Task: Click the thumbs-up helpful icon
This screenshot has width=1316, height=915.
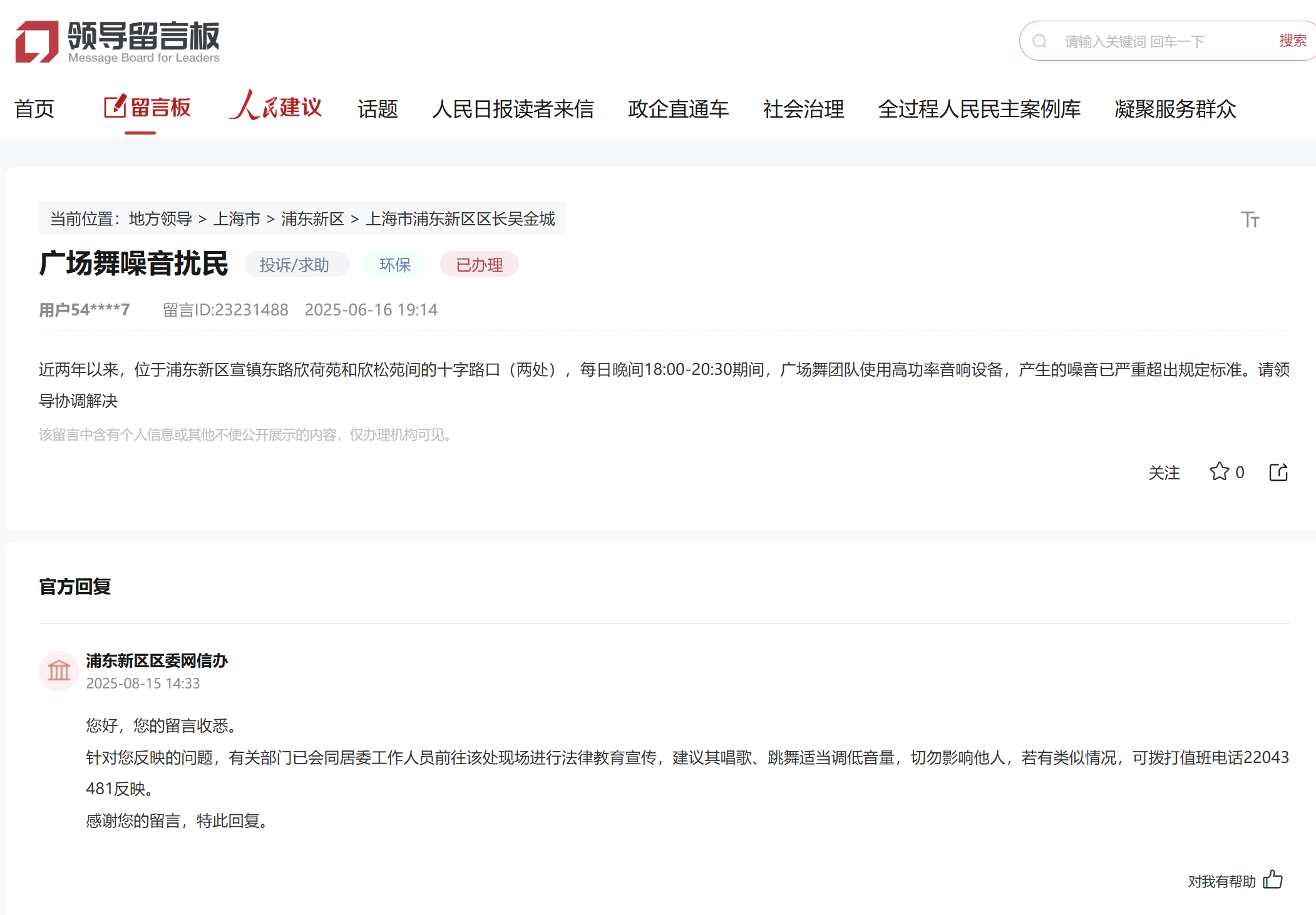Action: (x=1272, y=879)
